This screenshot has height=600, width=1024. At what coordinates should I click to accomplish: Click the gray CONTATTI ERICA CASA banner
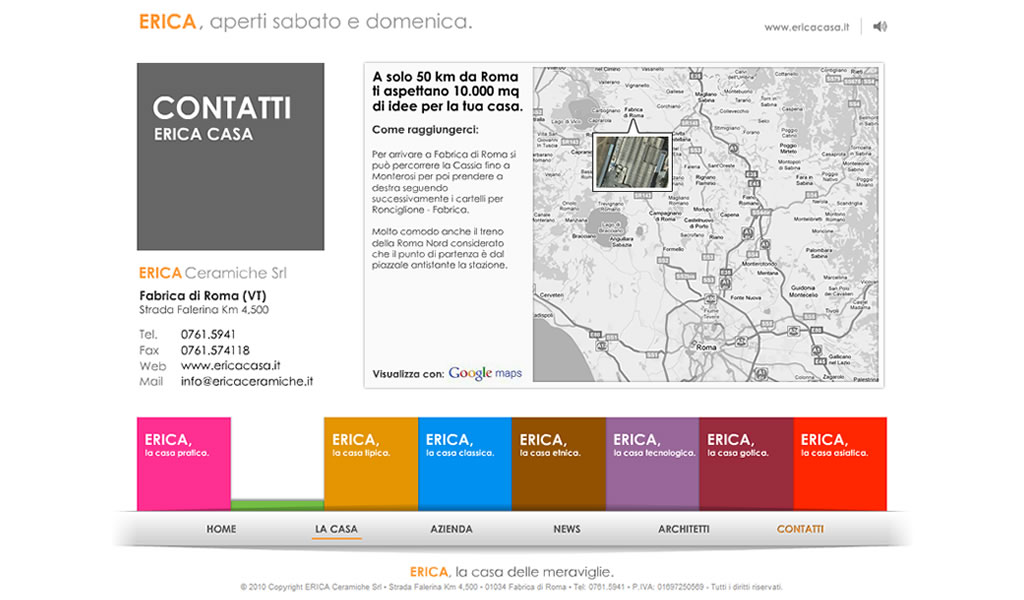pos(231,157)
